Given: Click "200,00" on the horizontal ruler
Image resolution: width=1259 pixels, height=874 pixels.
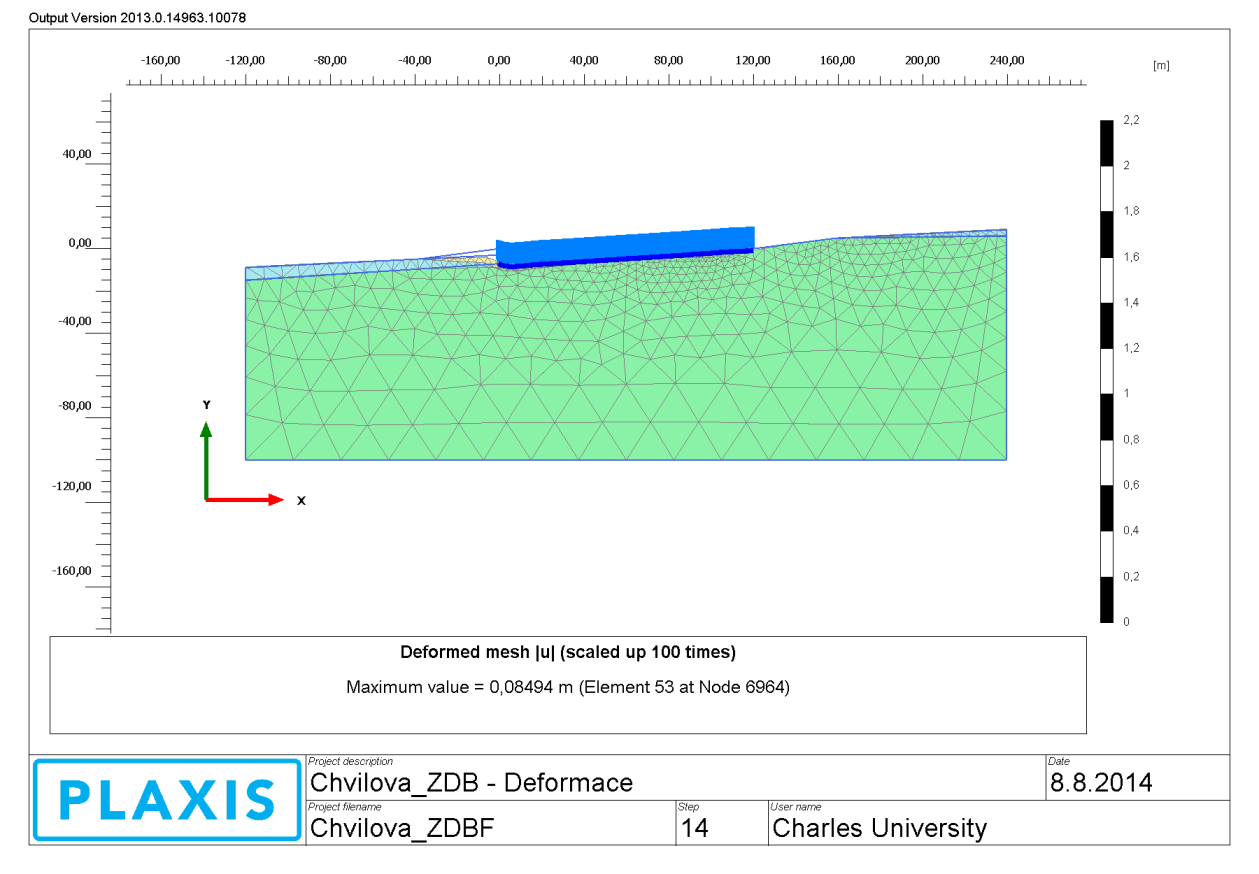Looking at the screenshot, I should pos(922,61).
